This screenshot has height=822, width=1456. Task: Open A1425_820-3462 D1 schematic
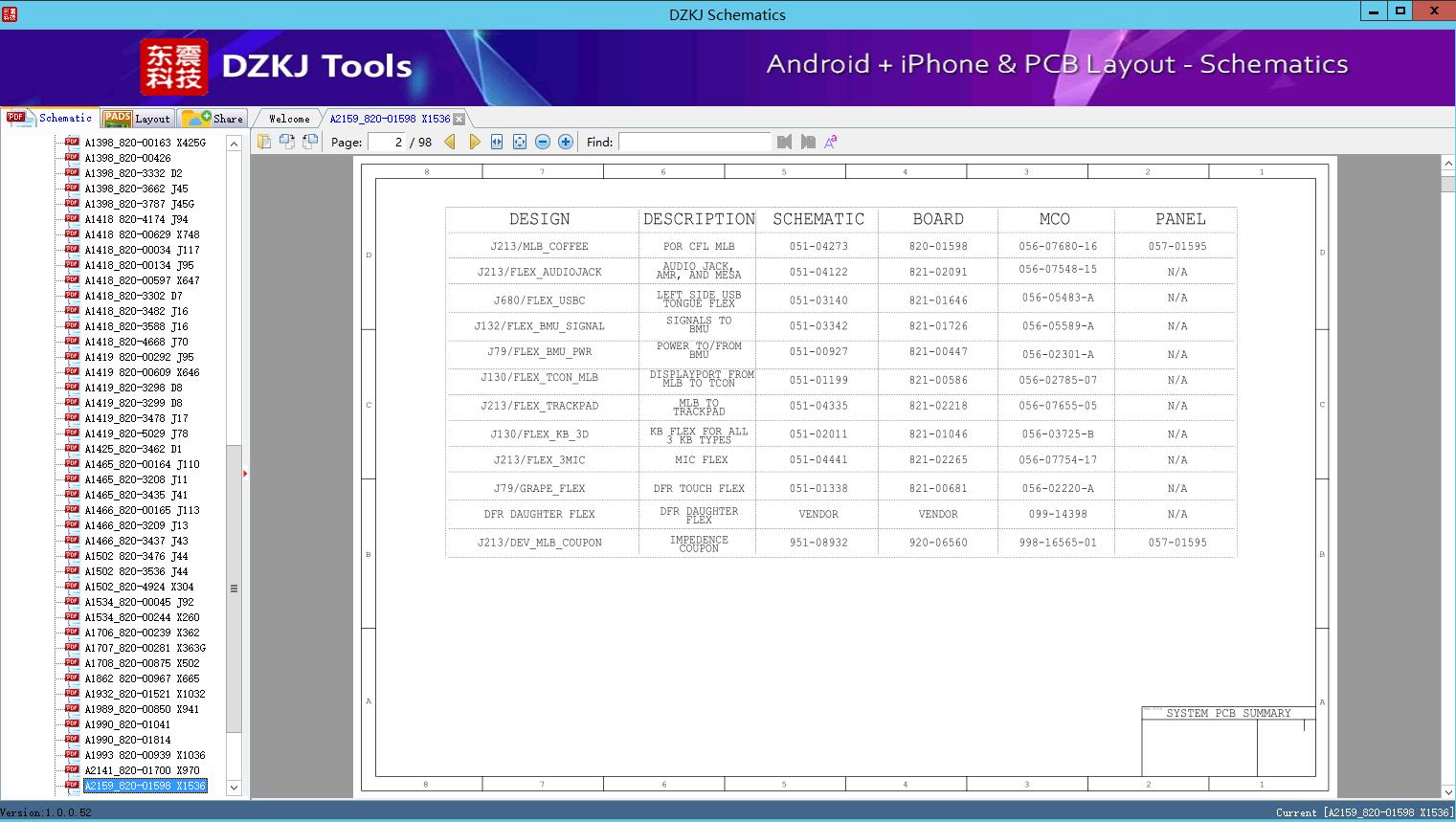[133, 449]
